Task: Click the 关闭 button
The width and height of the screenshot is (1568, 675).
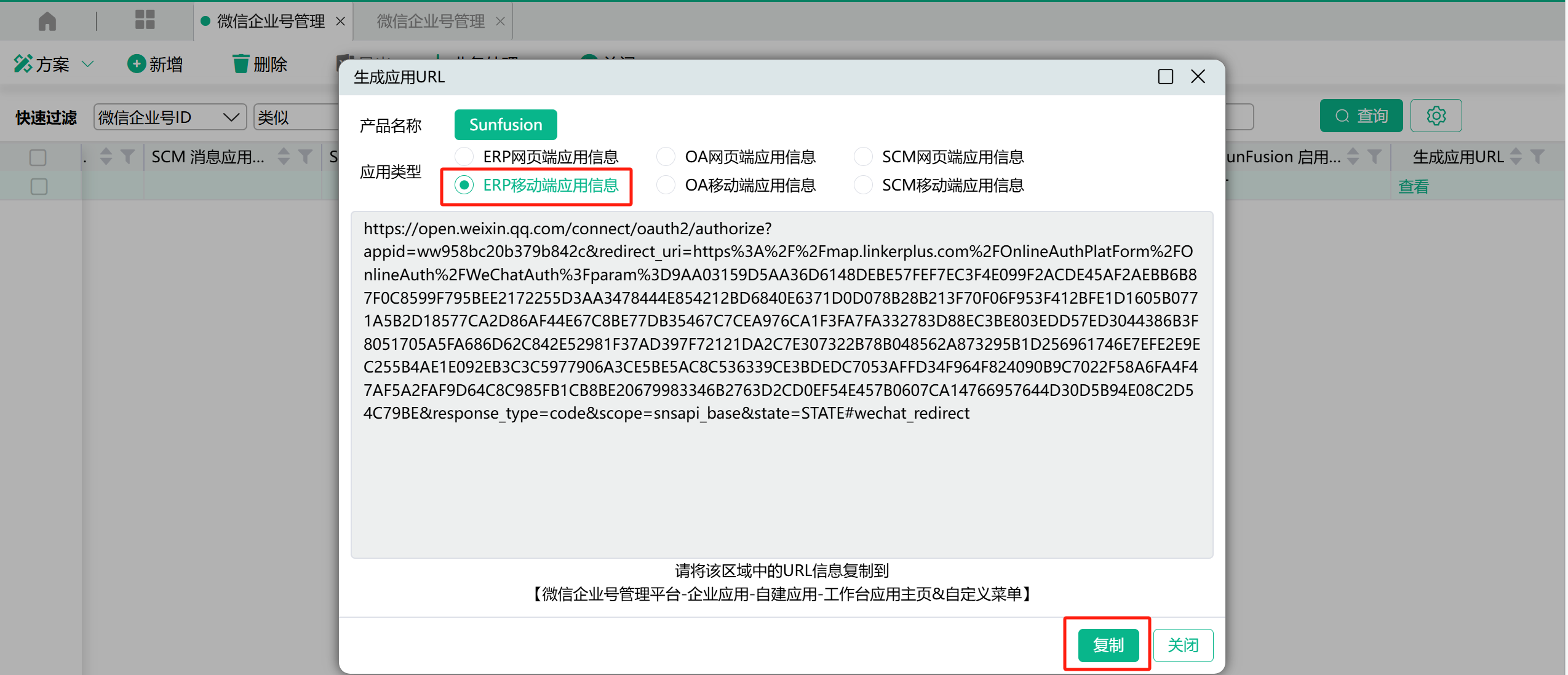Action: tap(1182, 645)
